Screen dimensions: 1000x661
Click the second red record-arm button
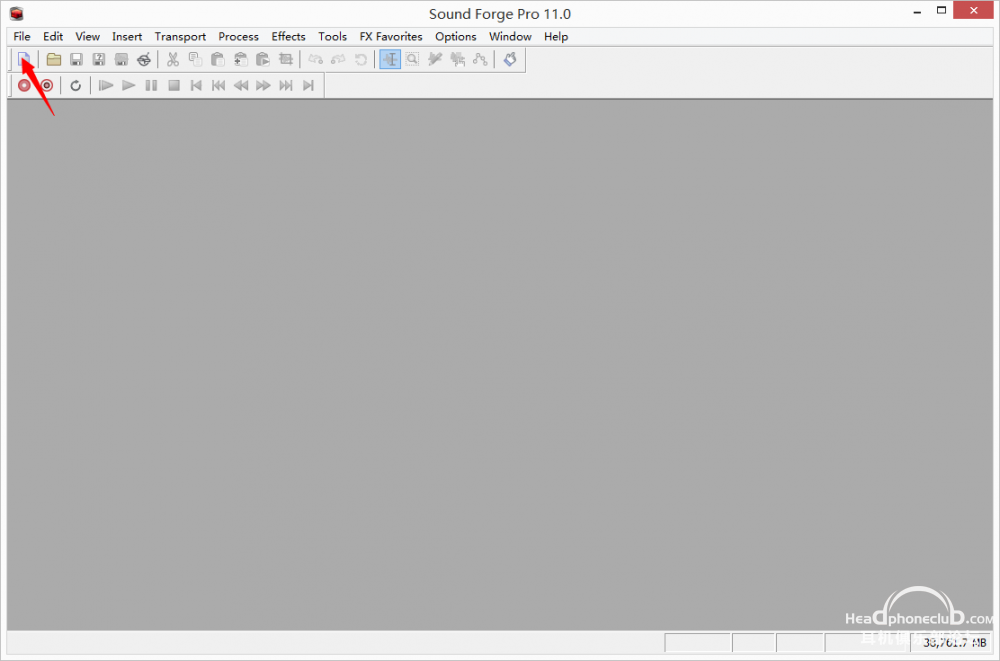click(x=47, y=85)
